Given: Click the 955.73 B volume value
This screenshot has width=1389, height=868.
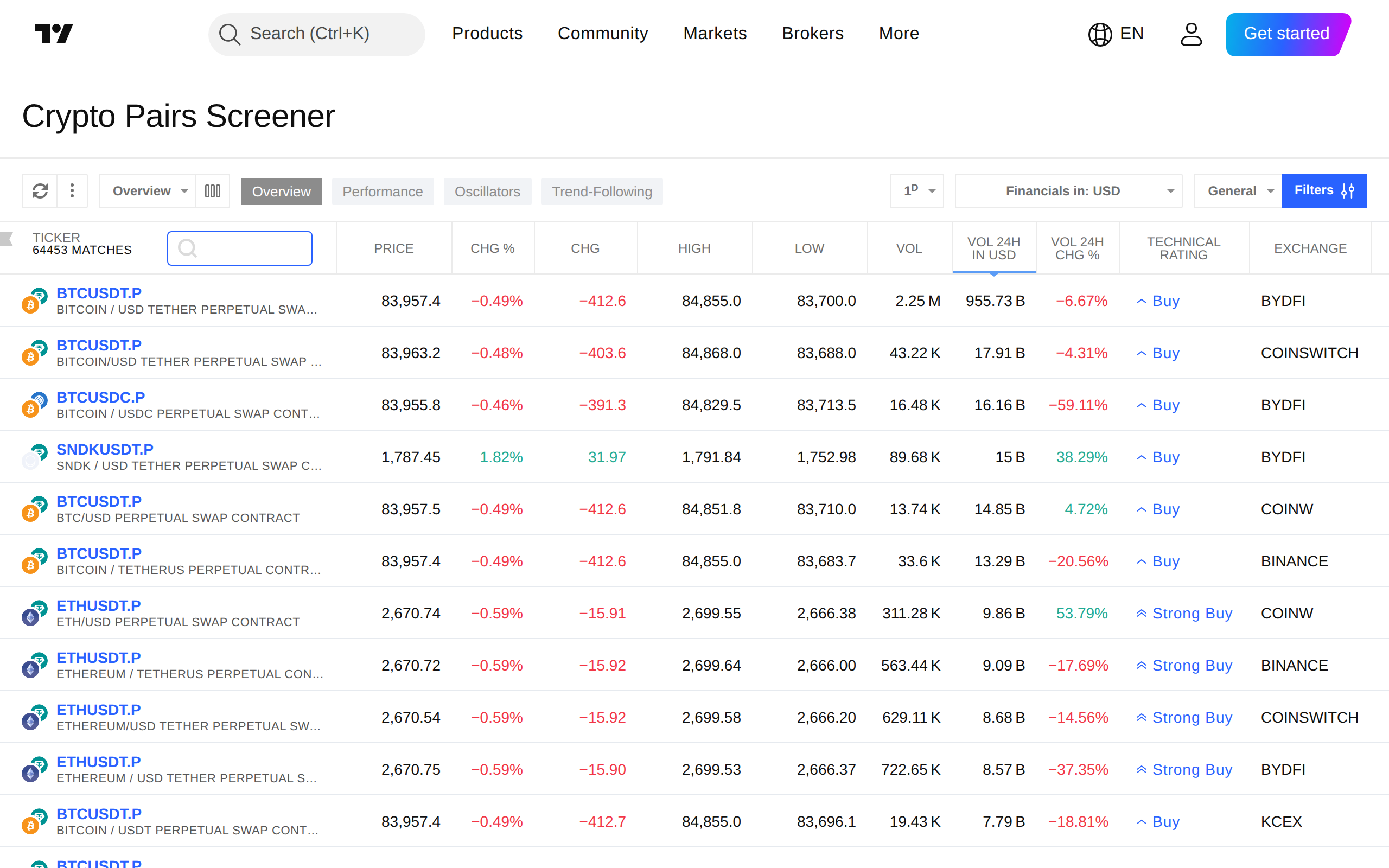Looking at the screenshot, I should pos(995,301).
